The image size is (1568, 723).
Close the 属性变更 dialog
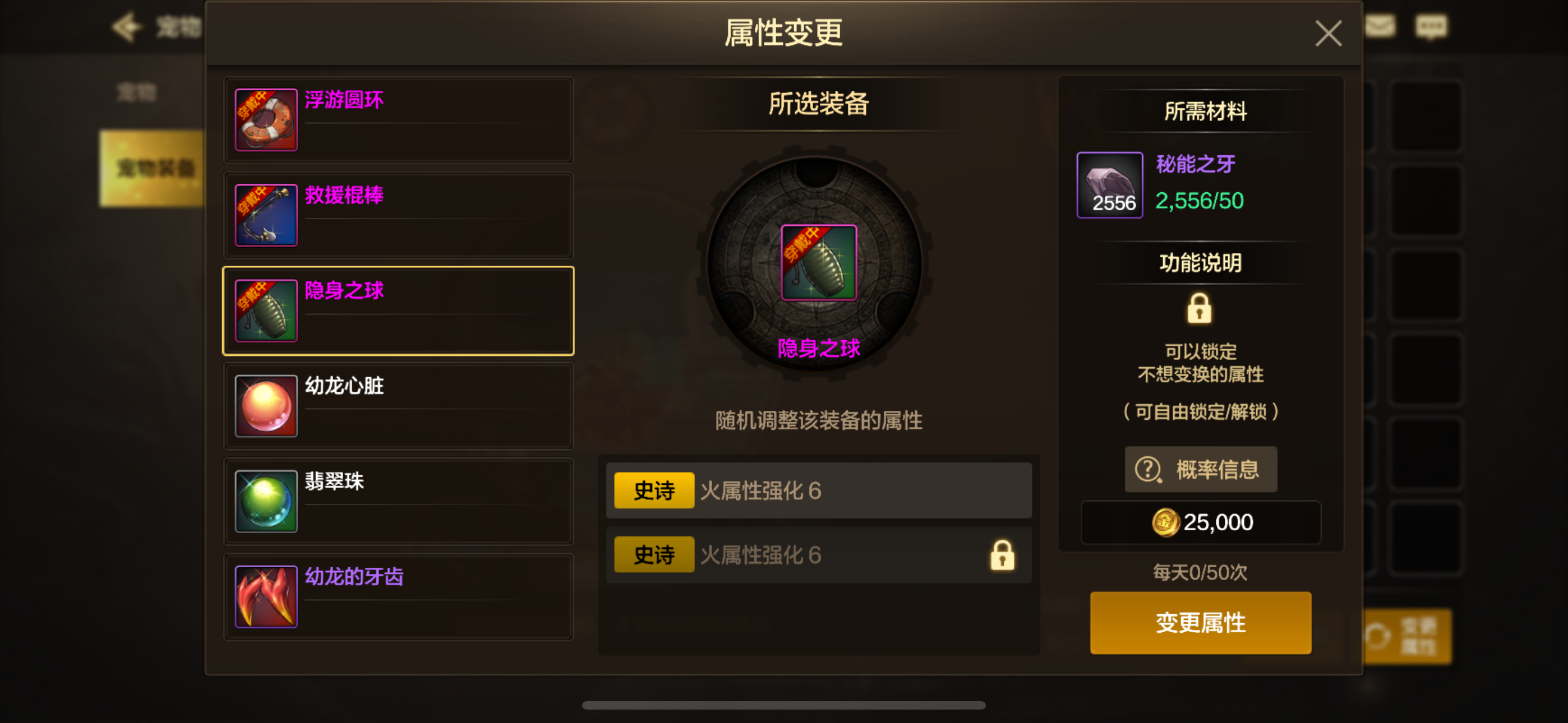(x=1328, y=34)
